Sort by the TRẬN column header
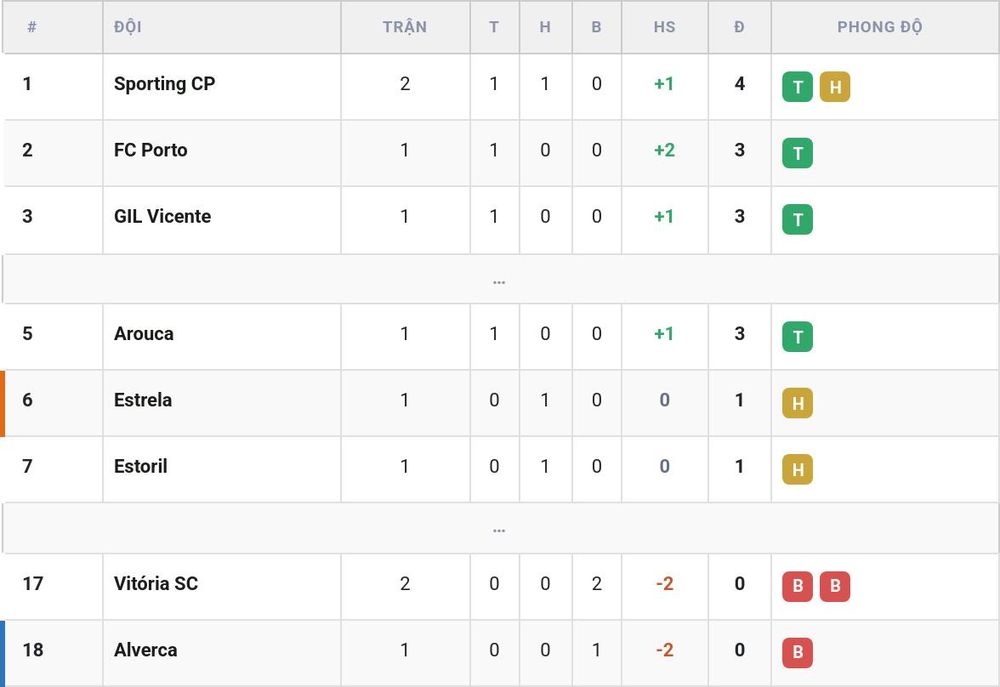Viewport: 1000px width, 687px height. pos(405,27)
